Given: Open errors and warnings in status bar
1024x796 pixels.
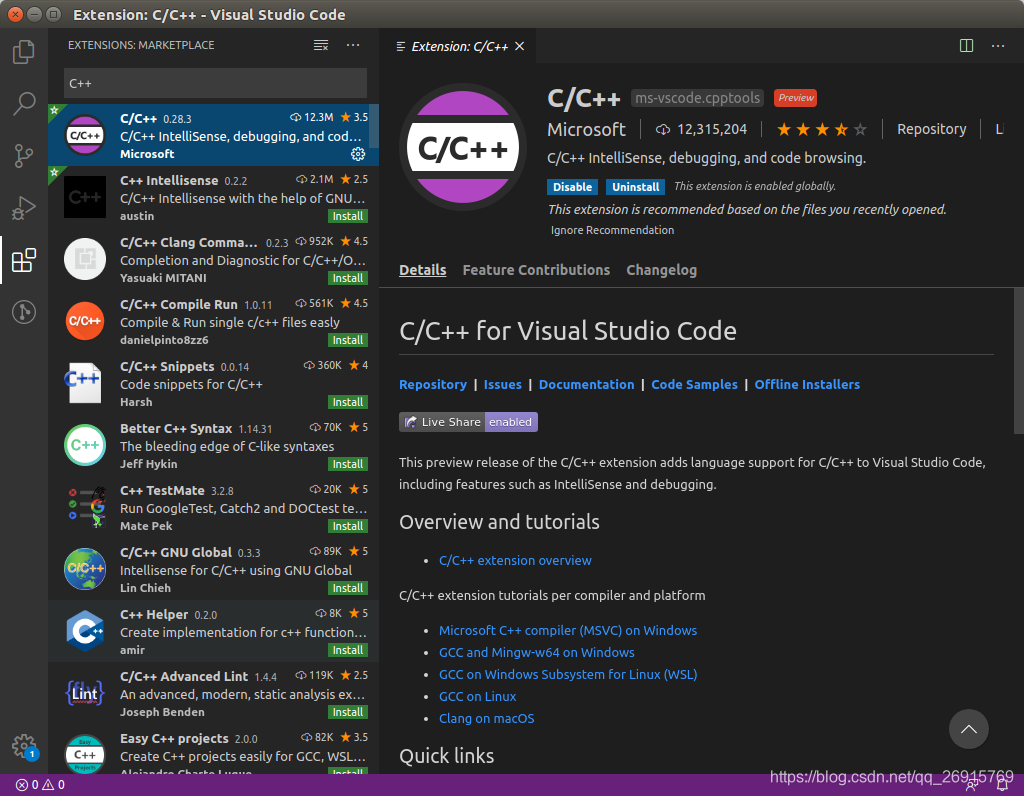Looking at the screenshot, I should click(40, 785).
